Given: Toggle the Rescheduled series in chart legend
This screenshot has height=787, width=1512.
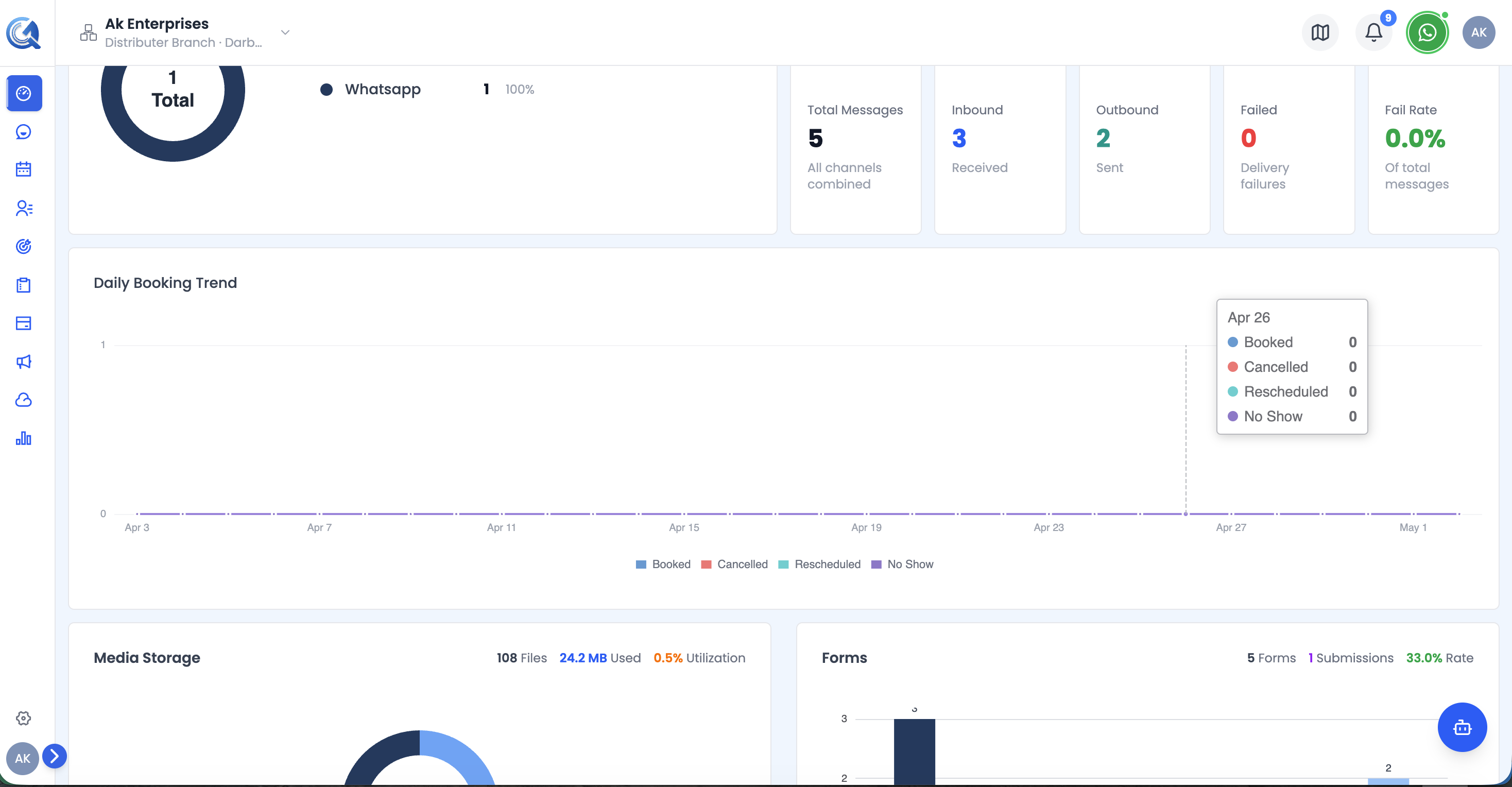Looking at the screenshot, I should pyautogui.click(x=819, y=564).
